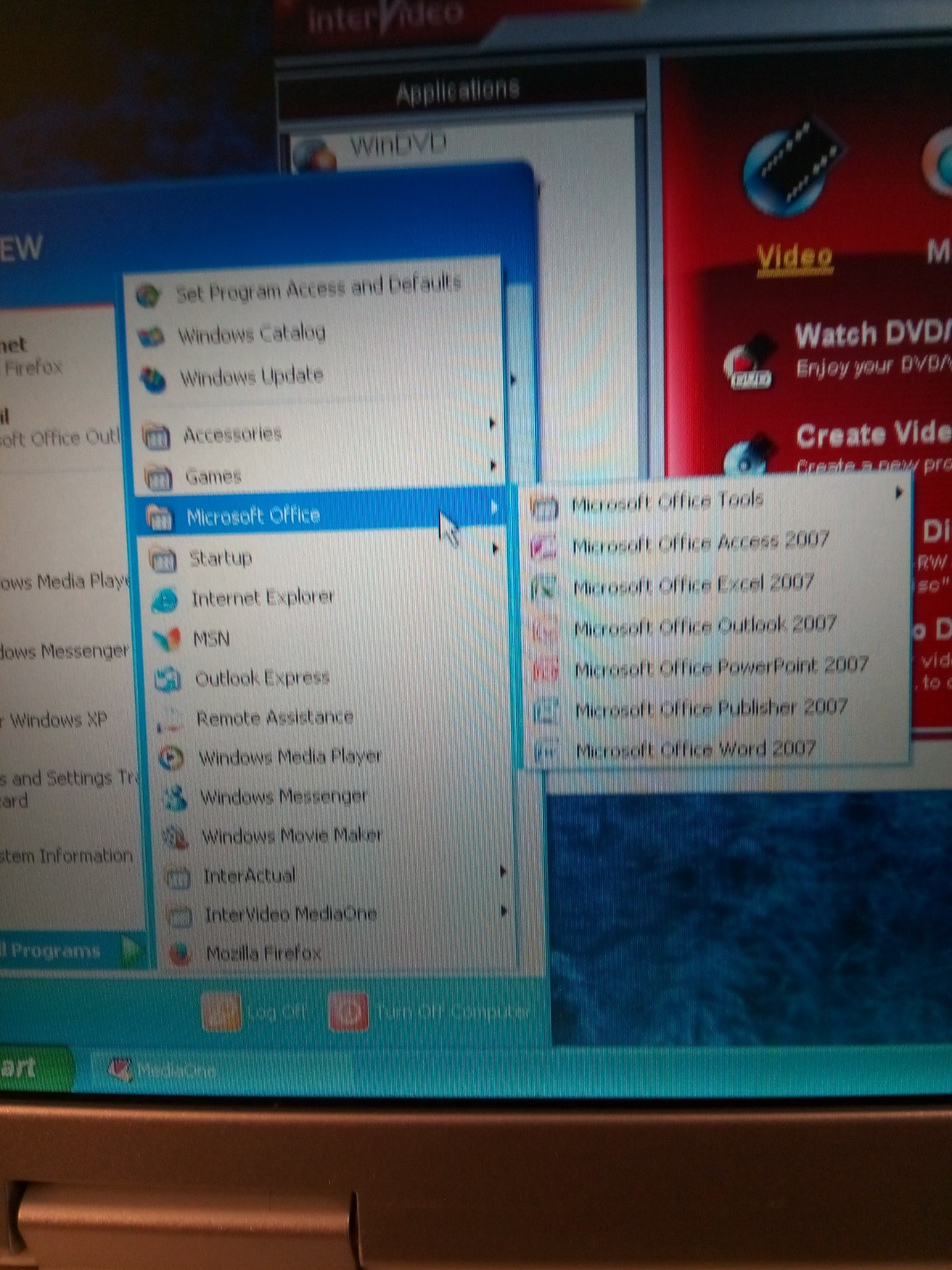This screenshot has width=952, height=1270.
Task: Click the Watch DVD heading in MediaOne
Action: [x=873, y=334]
